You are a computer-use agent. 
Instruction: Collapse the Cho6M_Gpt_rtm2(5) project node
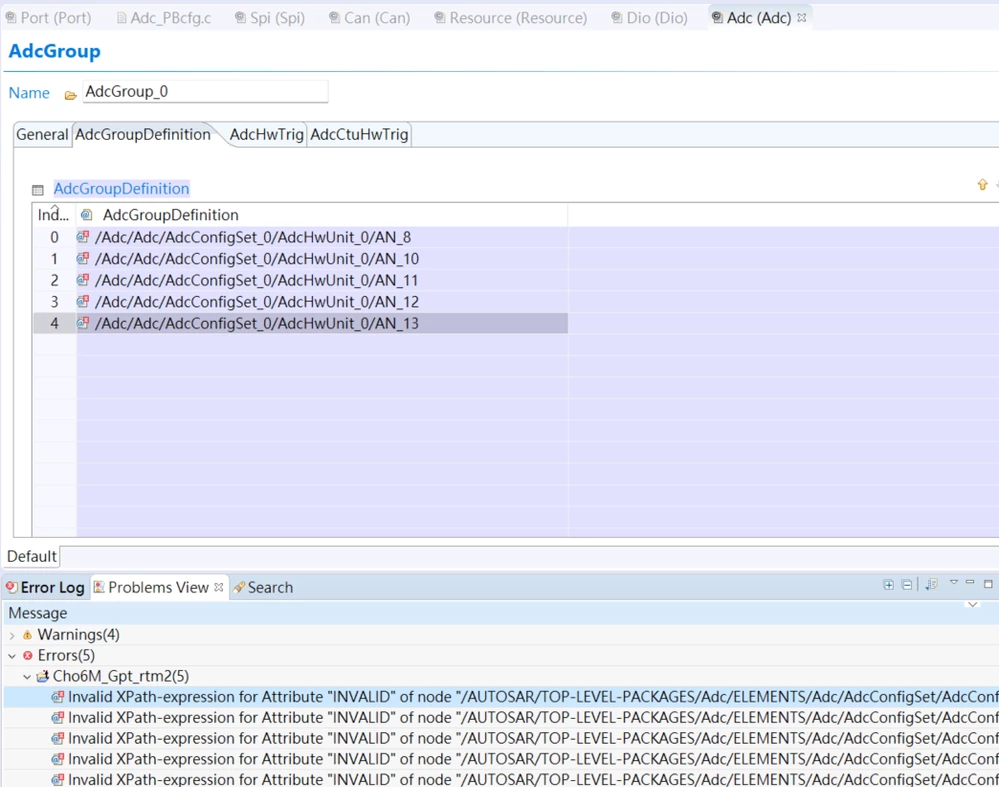(27, 677)
